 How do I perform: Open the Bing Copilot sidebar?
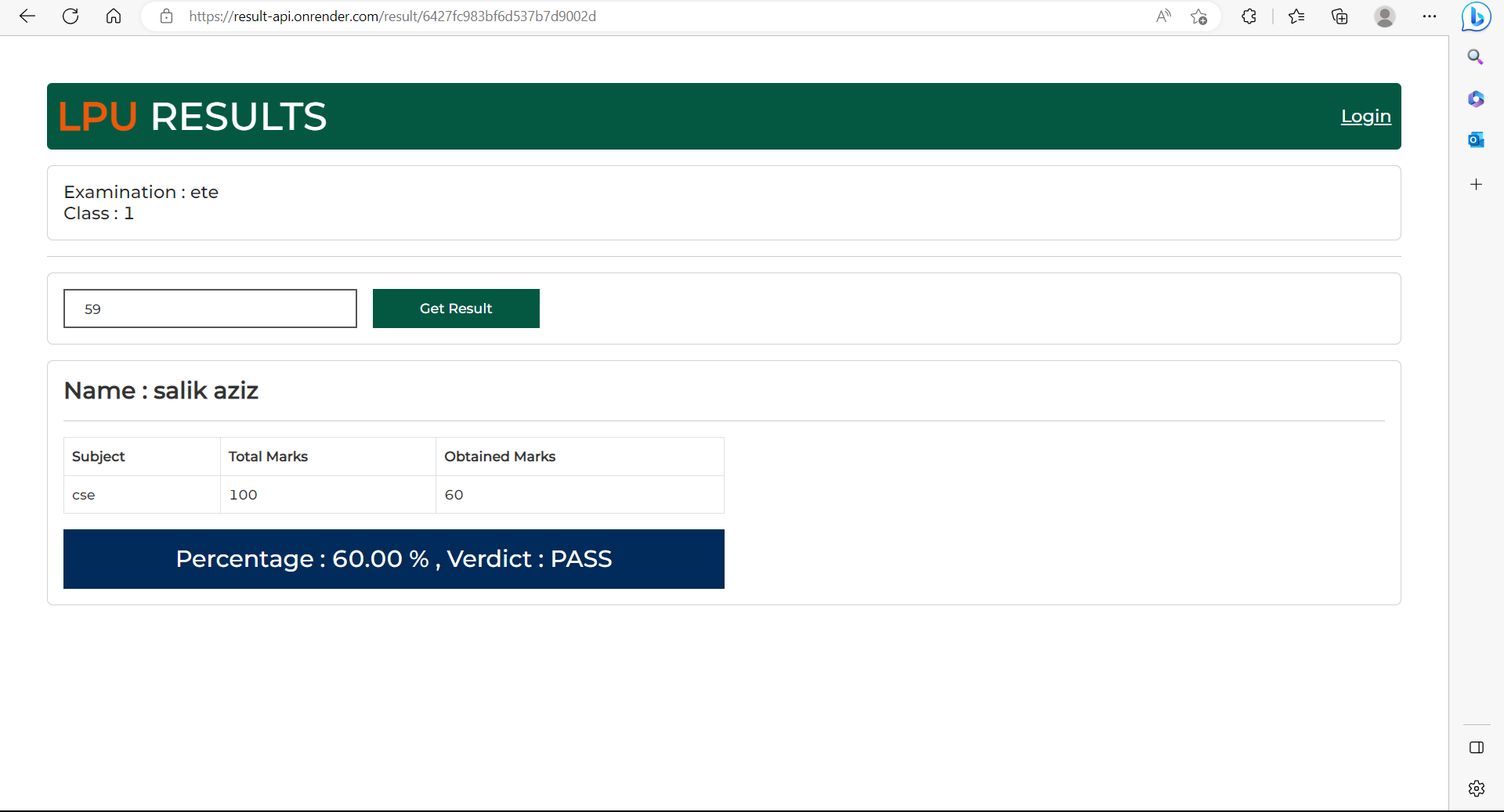point(1476,16)
